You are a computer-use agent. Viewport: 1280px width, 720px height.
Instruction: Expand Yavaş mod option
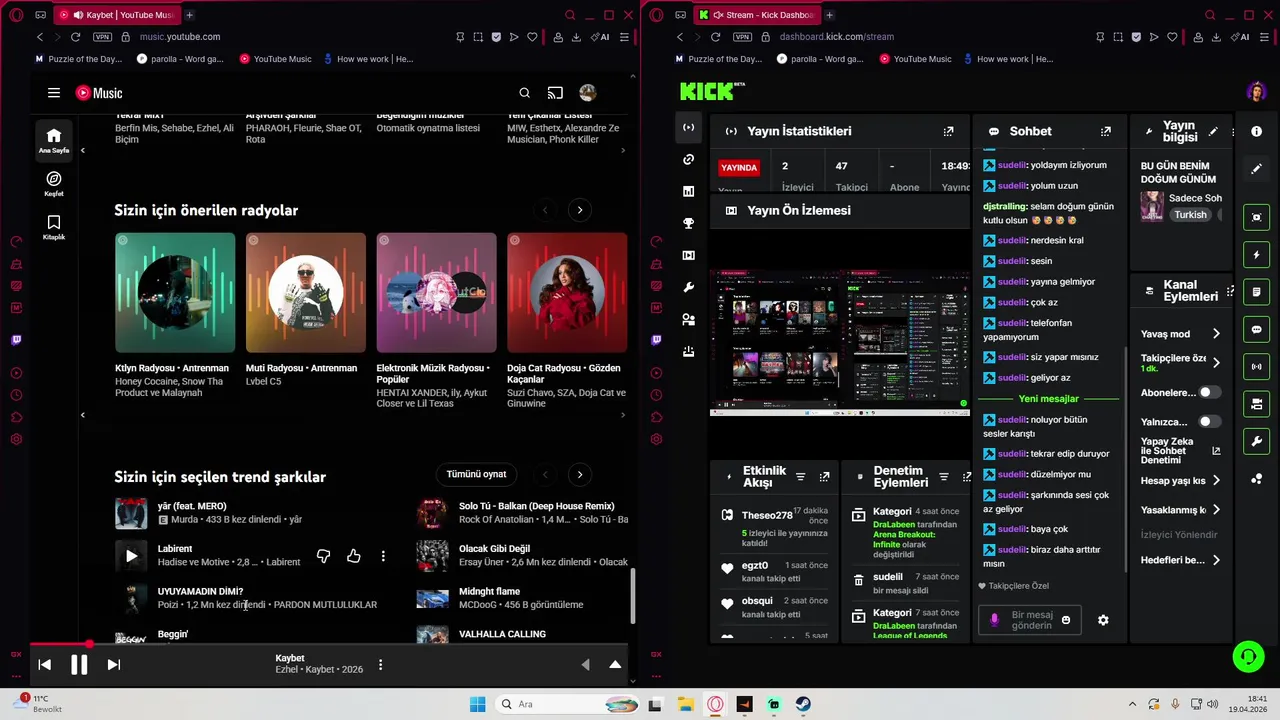click(x=1216, y=334)
